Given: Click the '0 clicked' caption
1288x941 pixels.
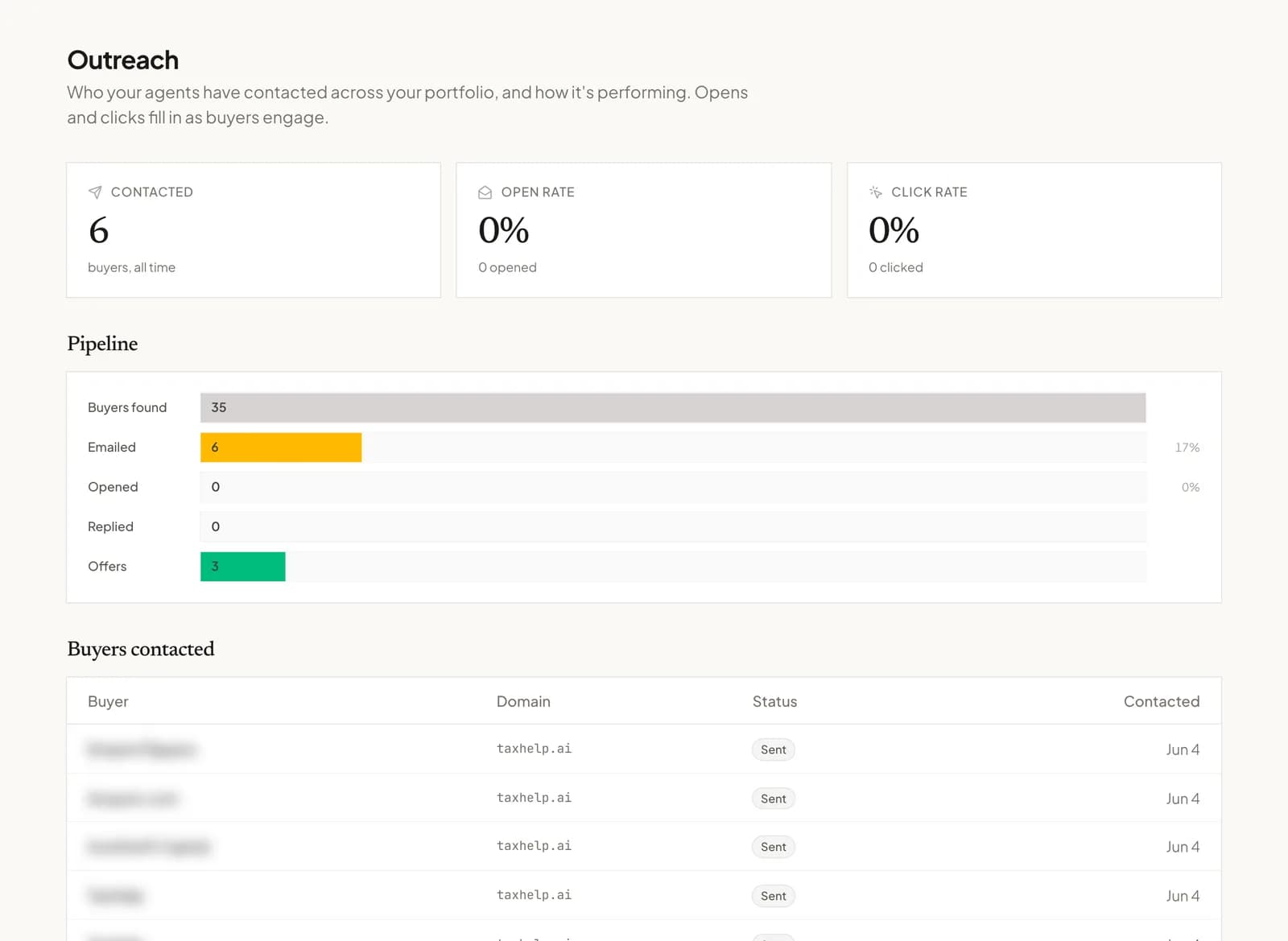Looking at the screenshot, I should [x=896, y=267].
